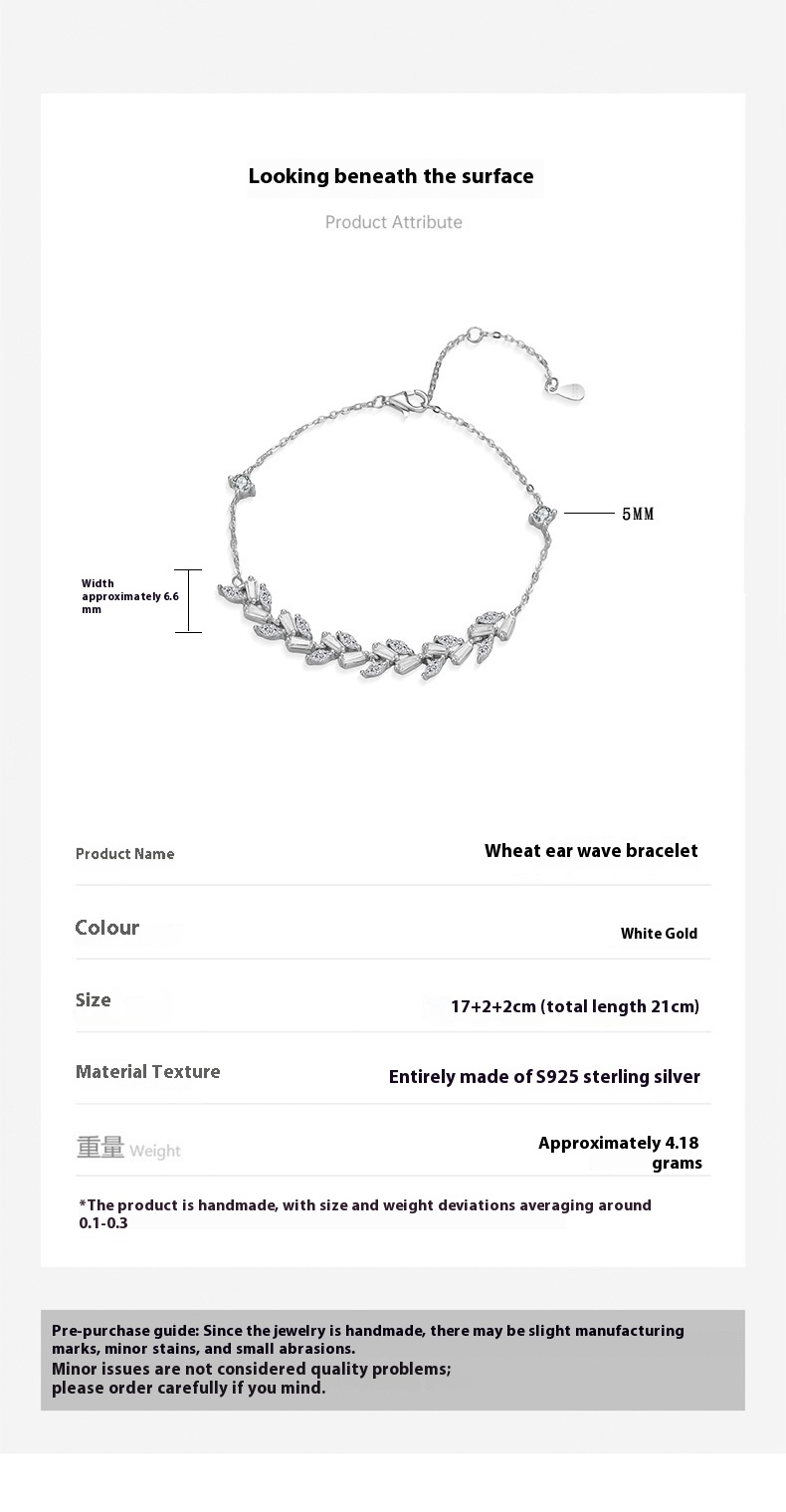Click the Weight row label
Screen dimensions: 786x1512
click(x=128, y=1149)
